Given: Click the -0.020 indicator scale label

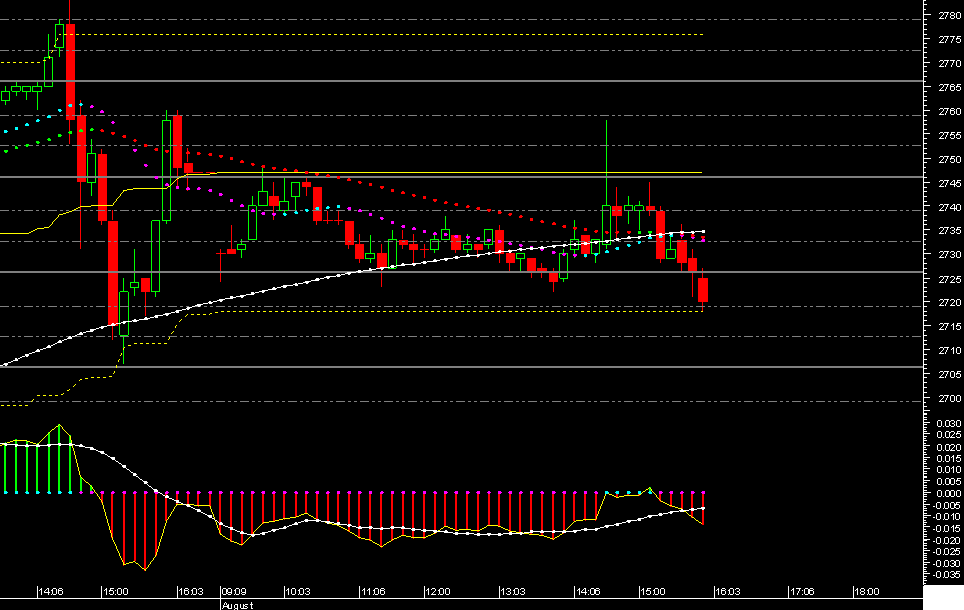Looking at the screenshot, I should click(947, 540).
